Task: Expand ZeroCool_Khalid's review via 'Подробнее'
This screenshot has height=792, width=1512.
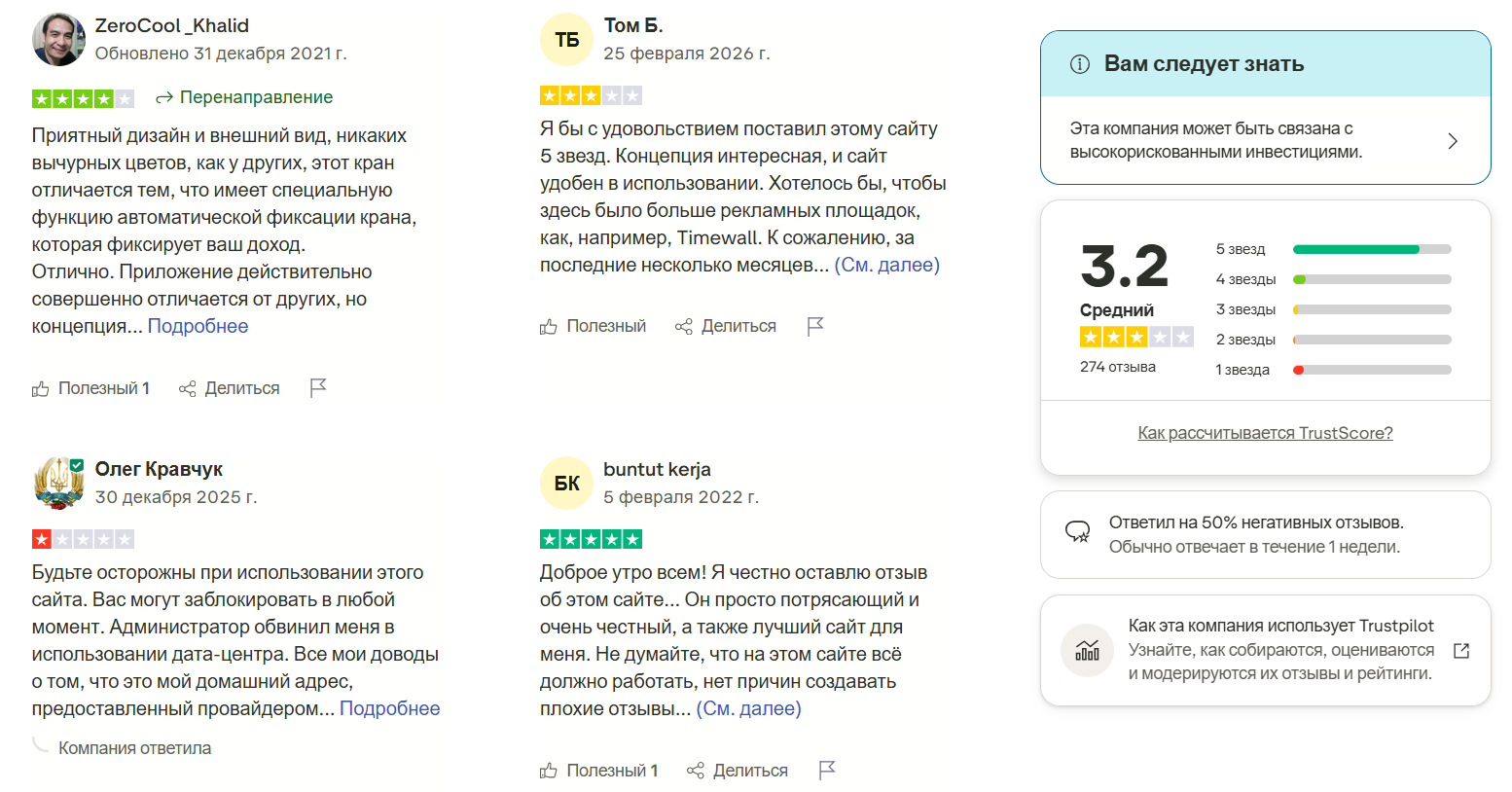Action: pos(198,326)
